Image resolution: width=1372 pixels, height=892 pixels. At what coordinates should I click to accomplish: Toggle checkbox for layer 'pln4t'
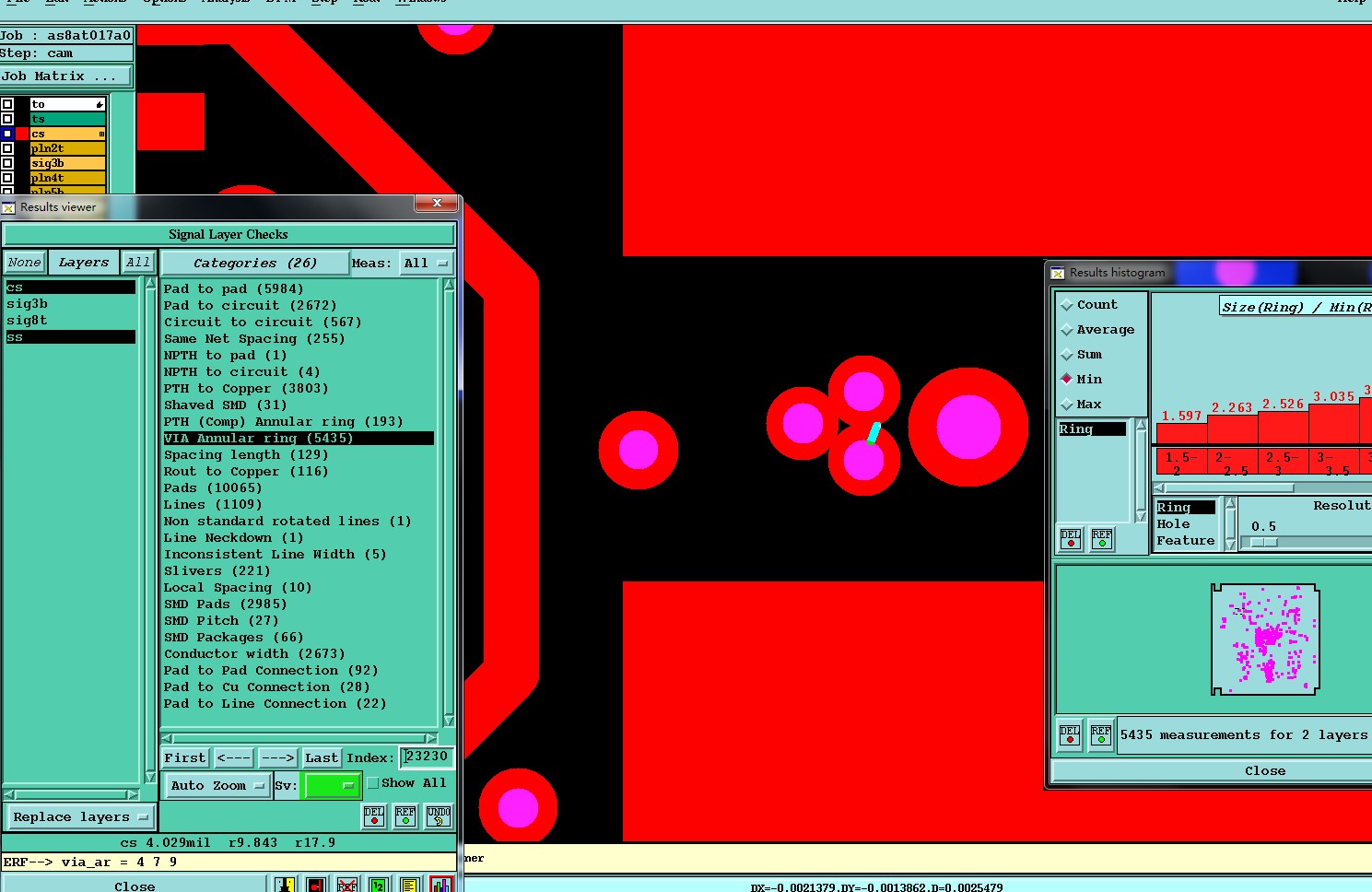pyautogui.click(x=7, y=178)
